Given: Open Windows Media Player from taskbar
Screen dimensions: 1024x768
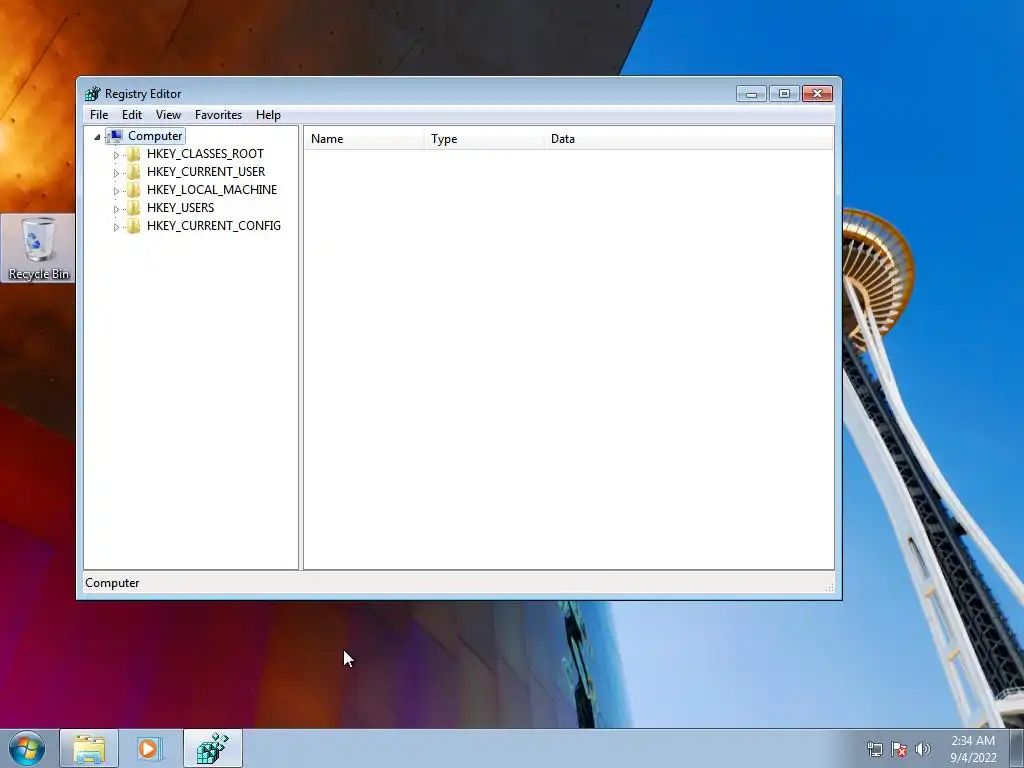Looking at the screenshot, I should (149, 748).
